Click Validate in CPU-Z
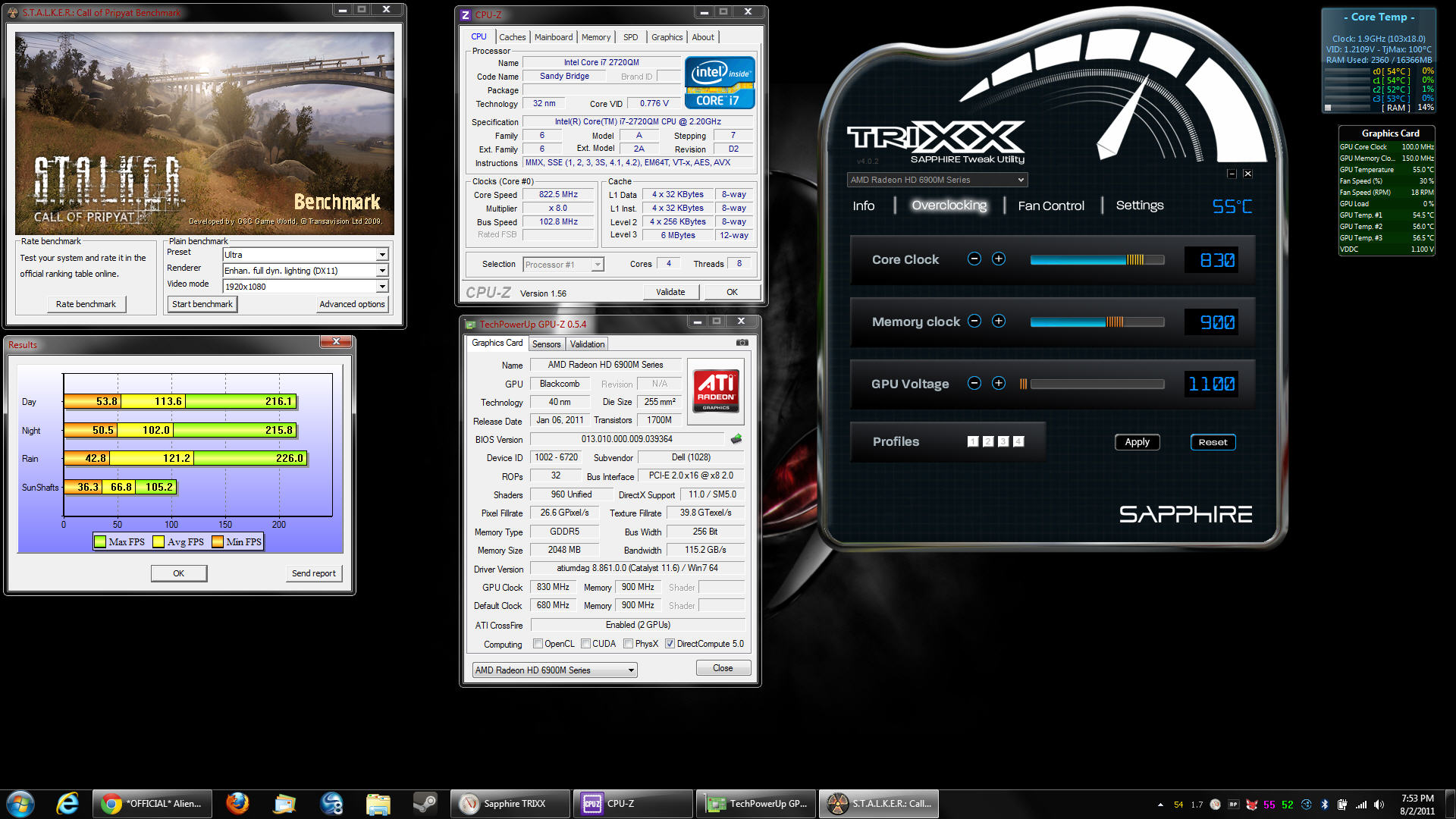1456x819 pixels. tap(670, 292)
